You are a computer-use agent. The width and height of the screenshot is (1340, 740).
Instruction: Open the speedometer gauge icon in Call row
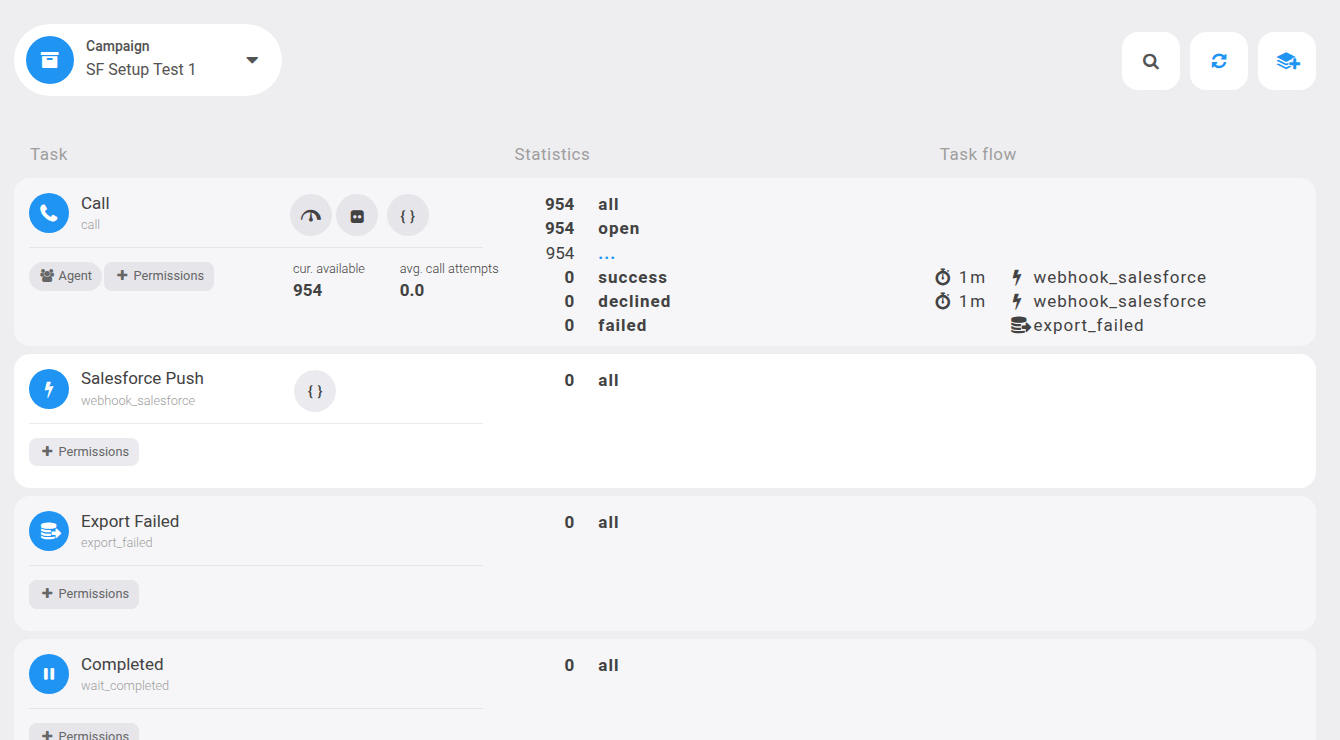[311, 215]
